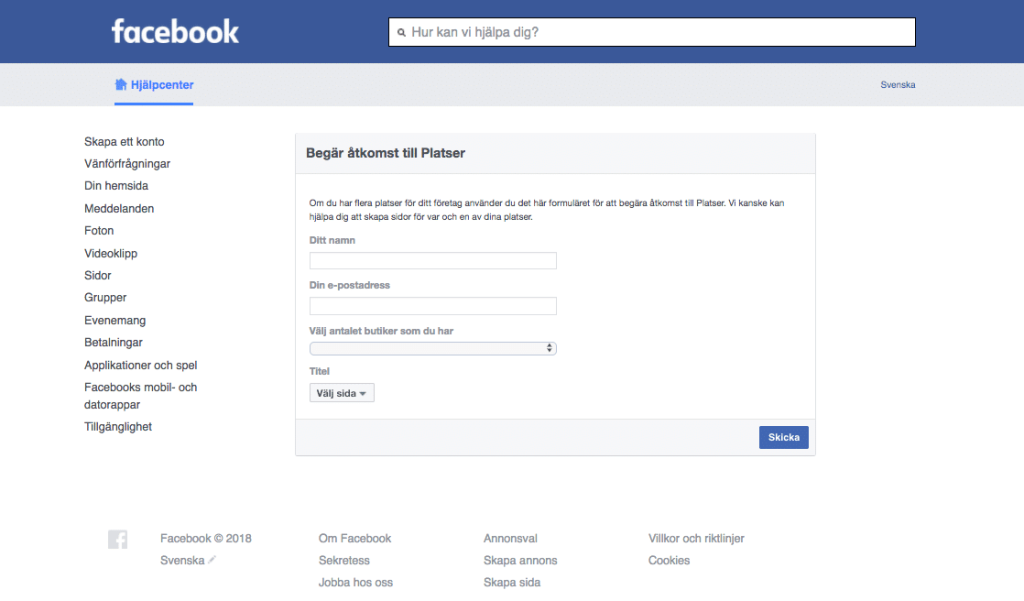Click the 'Ditt namn' input field
The width and height of the screenshot is (1024, 601).
432,260
